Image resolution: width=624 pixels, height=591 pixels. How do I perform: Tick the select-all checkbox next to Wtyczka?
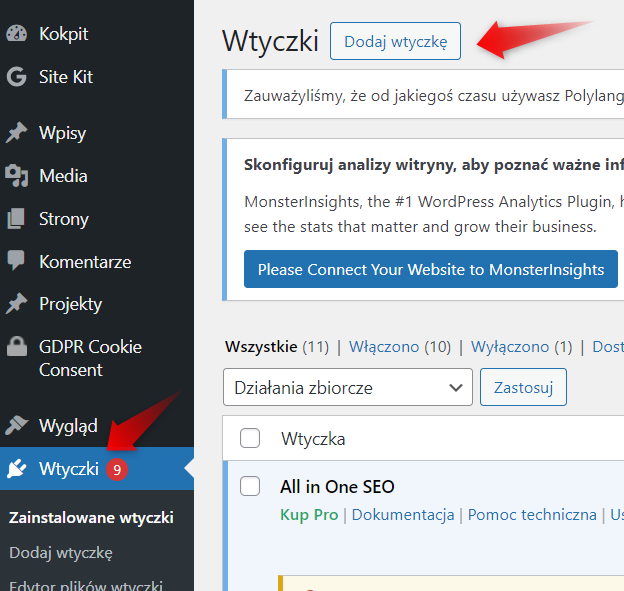point(250,438)
